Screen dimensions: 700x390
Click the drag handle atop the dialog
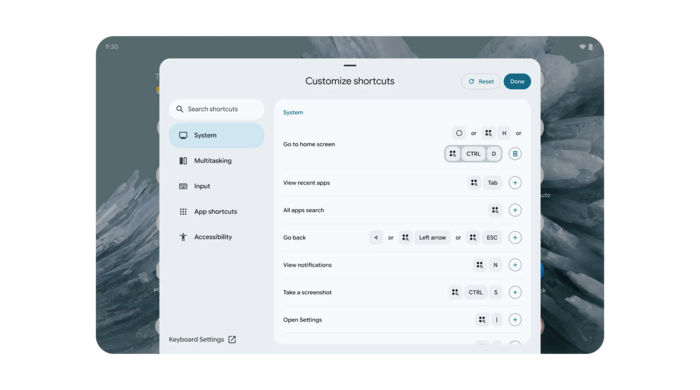pos(350,66)
